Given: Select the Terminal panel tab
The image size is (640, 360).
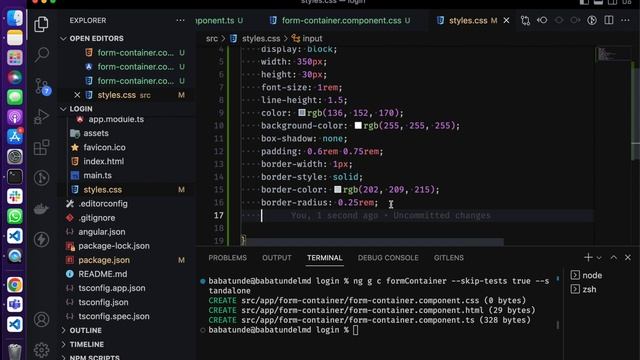Looking at the screenshot, I should (x=324, y=258).
